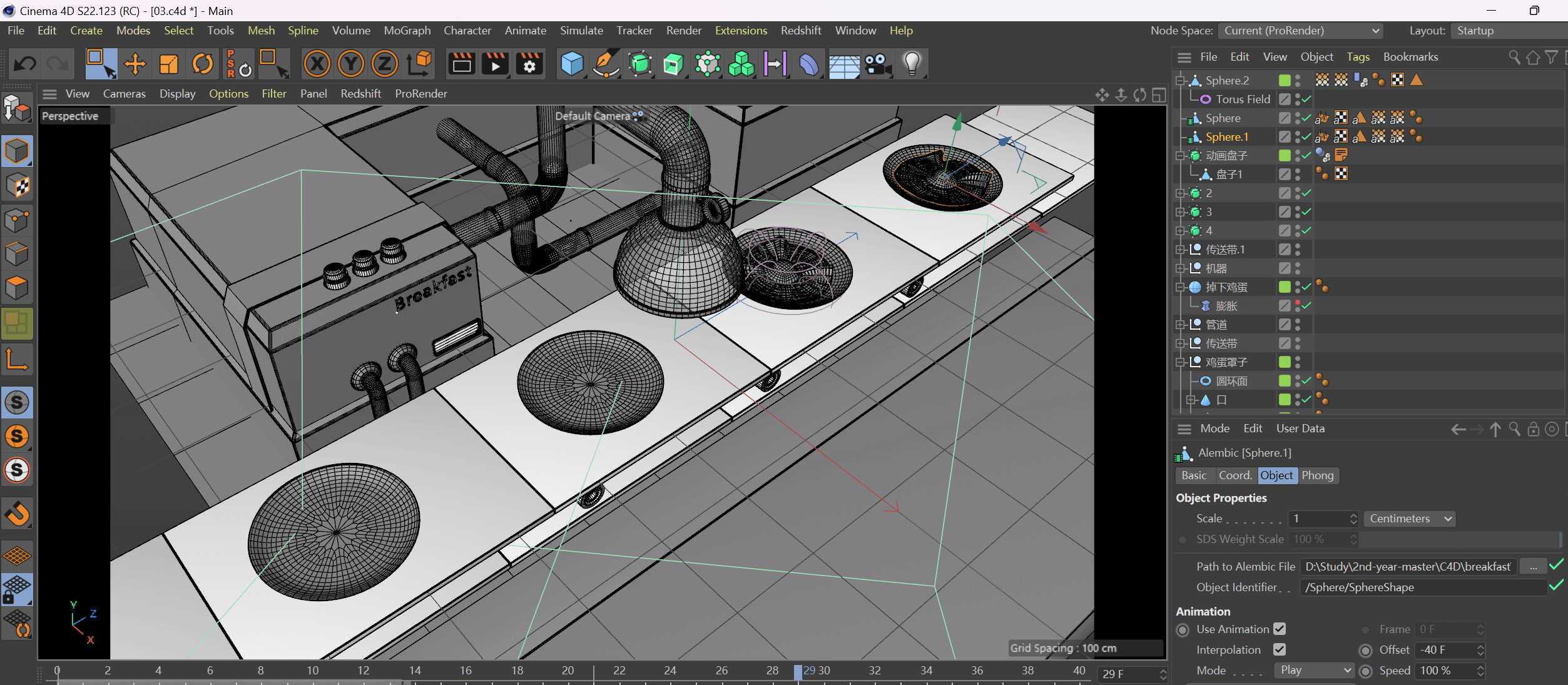Toggle the X axis lock

(x=317, y=63)
